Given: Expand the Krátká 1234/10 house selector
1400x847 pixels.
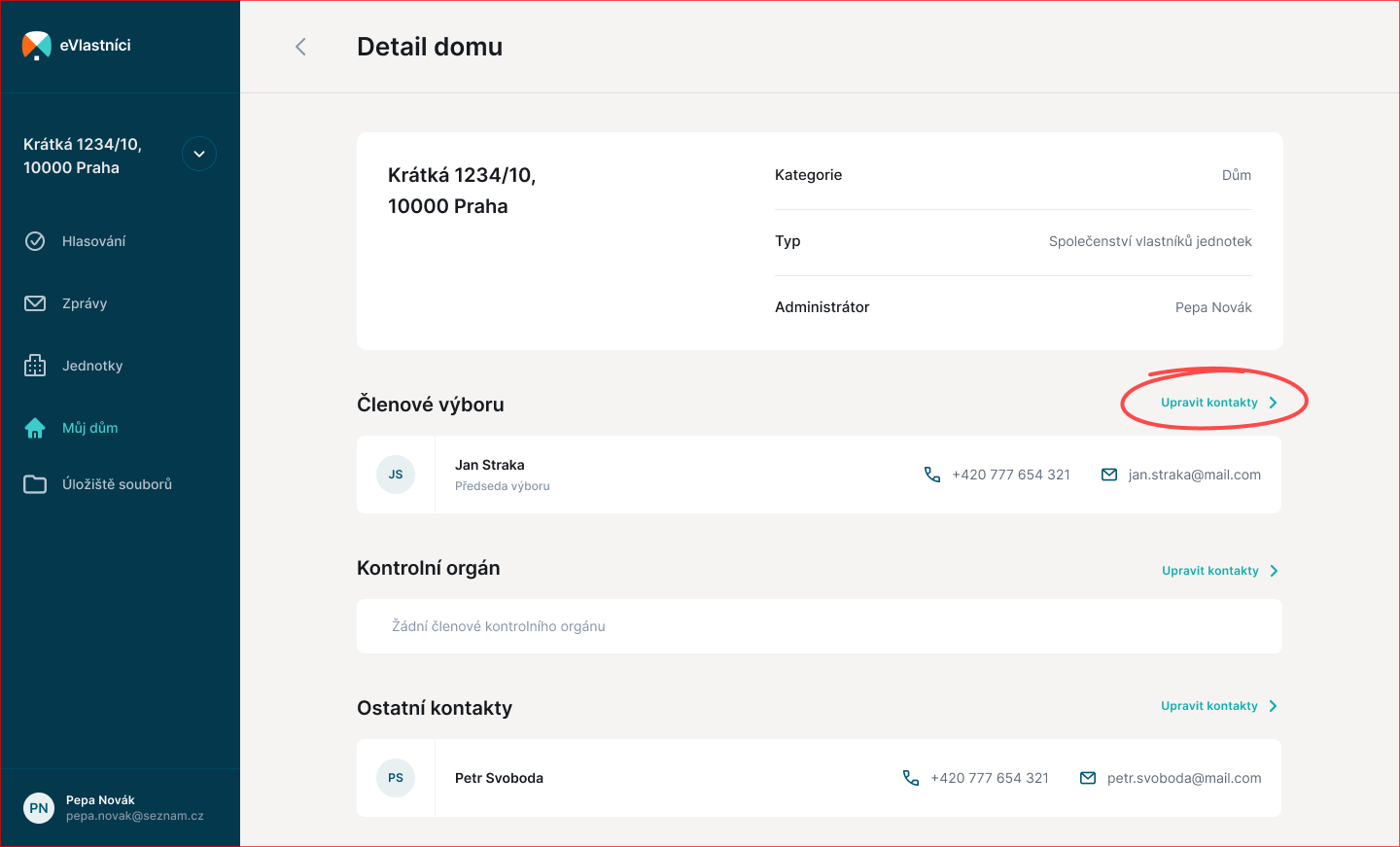Looking at the screenshot, I should click(199, 154).
